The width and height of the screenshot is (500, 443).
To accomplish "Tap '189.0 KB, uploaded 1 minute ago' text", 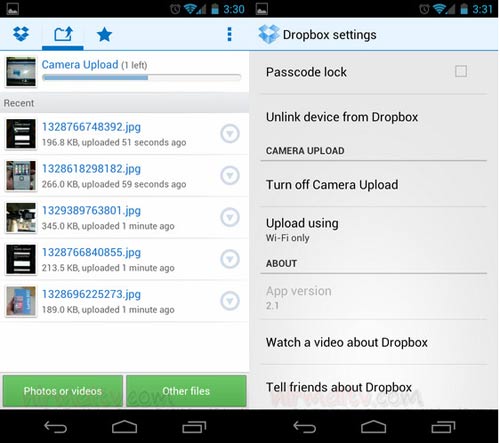I will pyautogui.click(x=108, y=310).
